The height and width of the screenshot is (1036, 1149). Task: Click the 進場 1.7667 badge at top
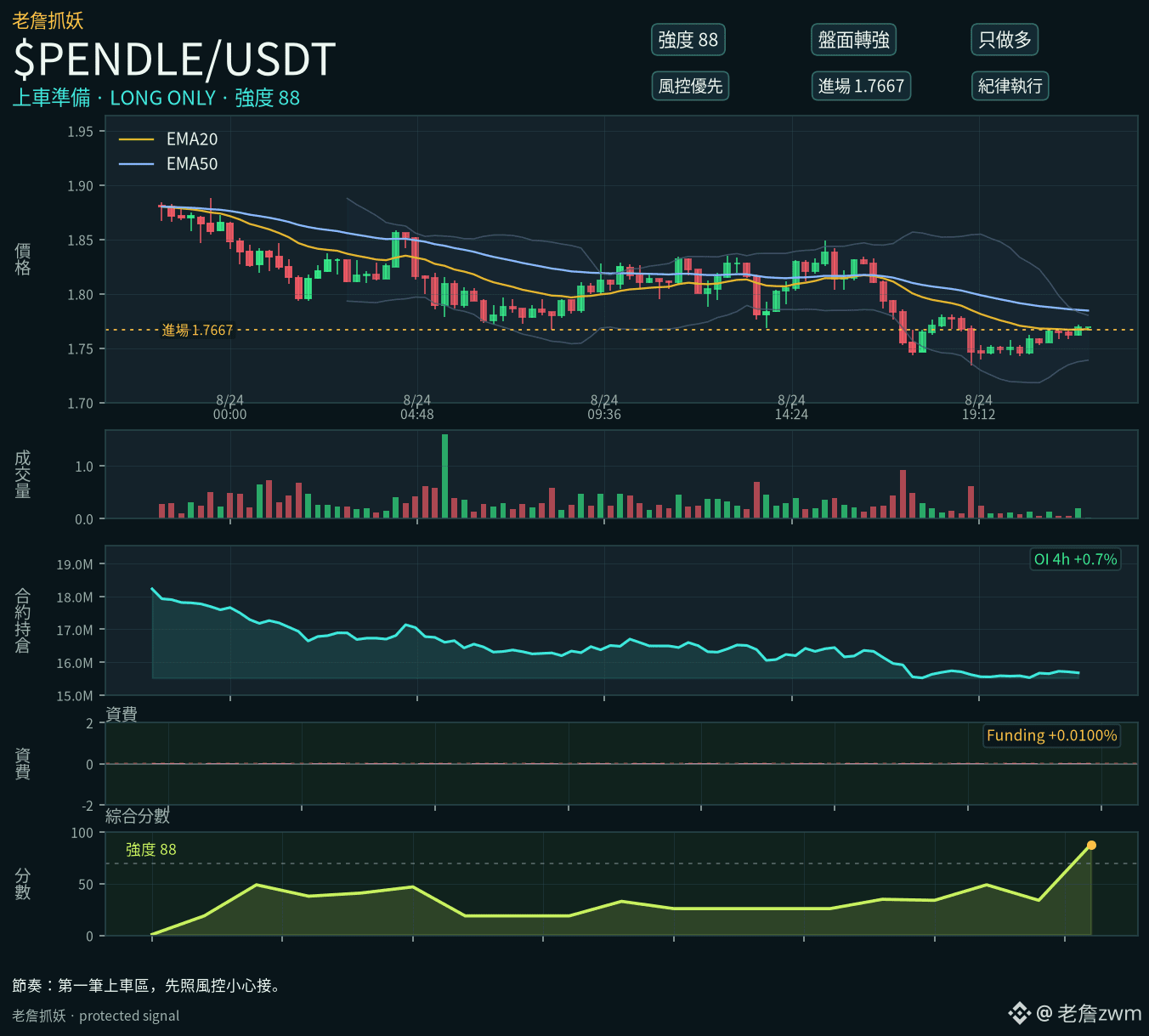[861, 86]
